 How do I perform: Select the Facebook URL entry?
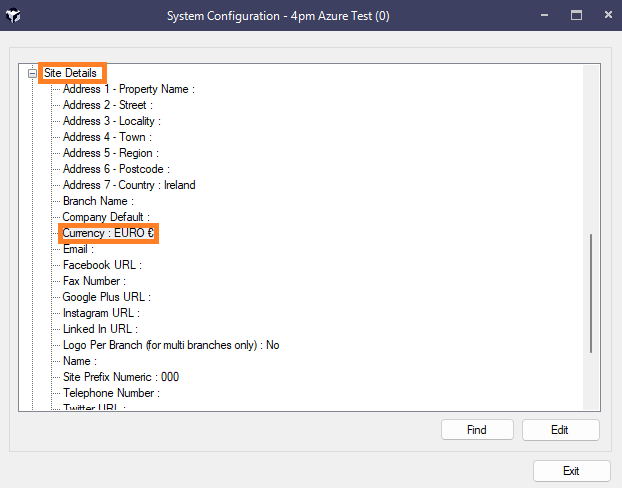pyautogui.click(x=102, y=265)
